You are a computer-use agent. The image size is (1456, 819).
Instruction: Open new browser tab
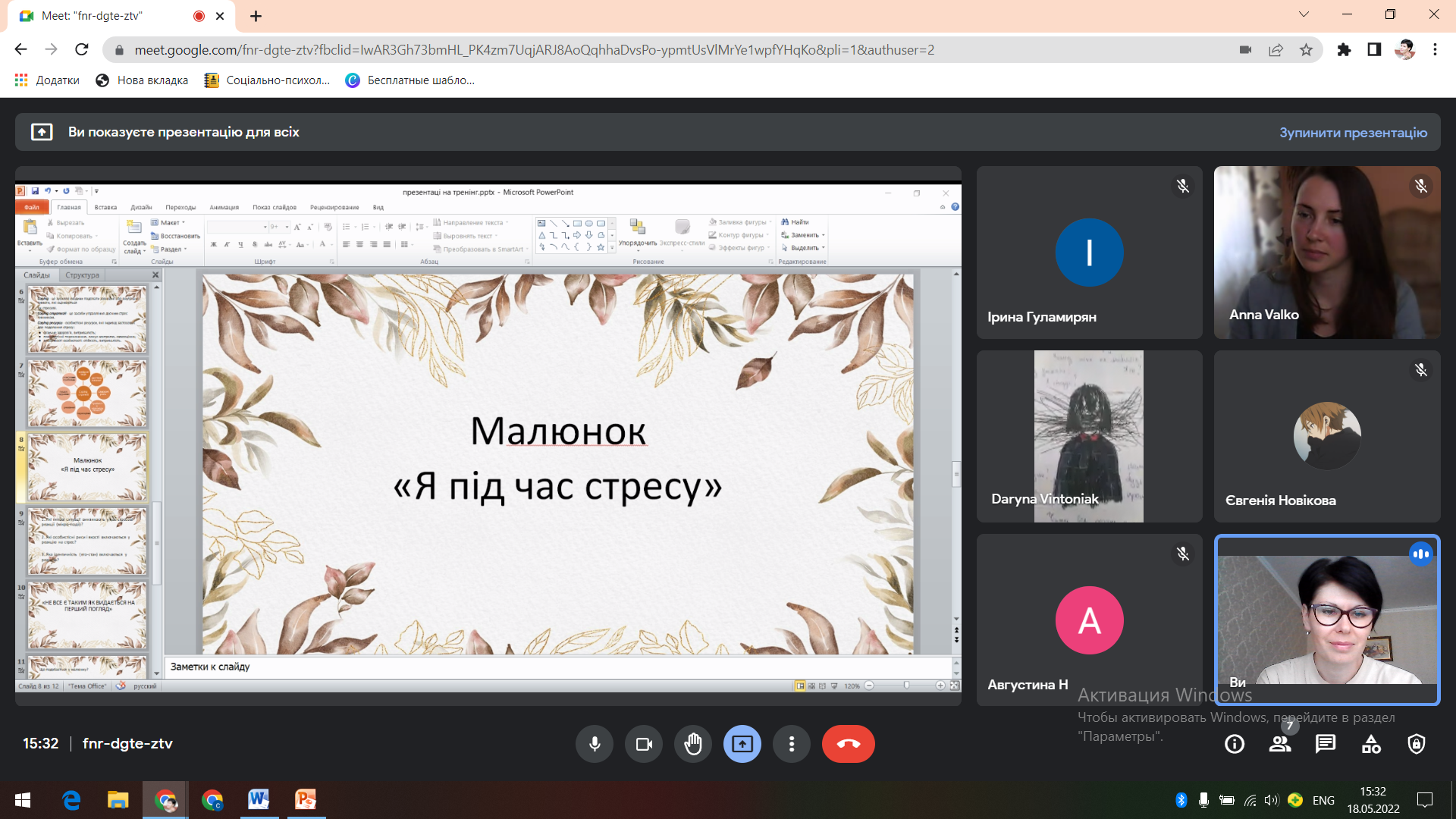tap(256, 16)
